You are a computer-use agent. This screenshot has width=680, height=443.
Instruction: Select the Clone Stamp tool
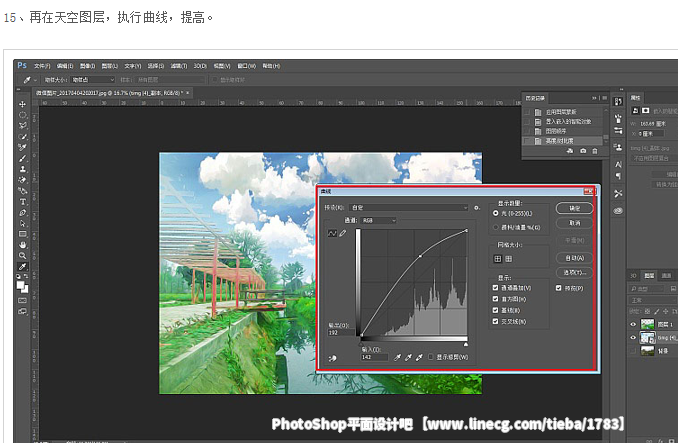23,169
